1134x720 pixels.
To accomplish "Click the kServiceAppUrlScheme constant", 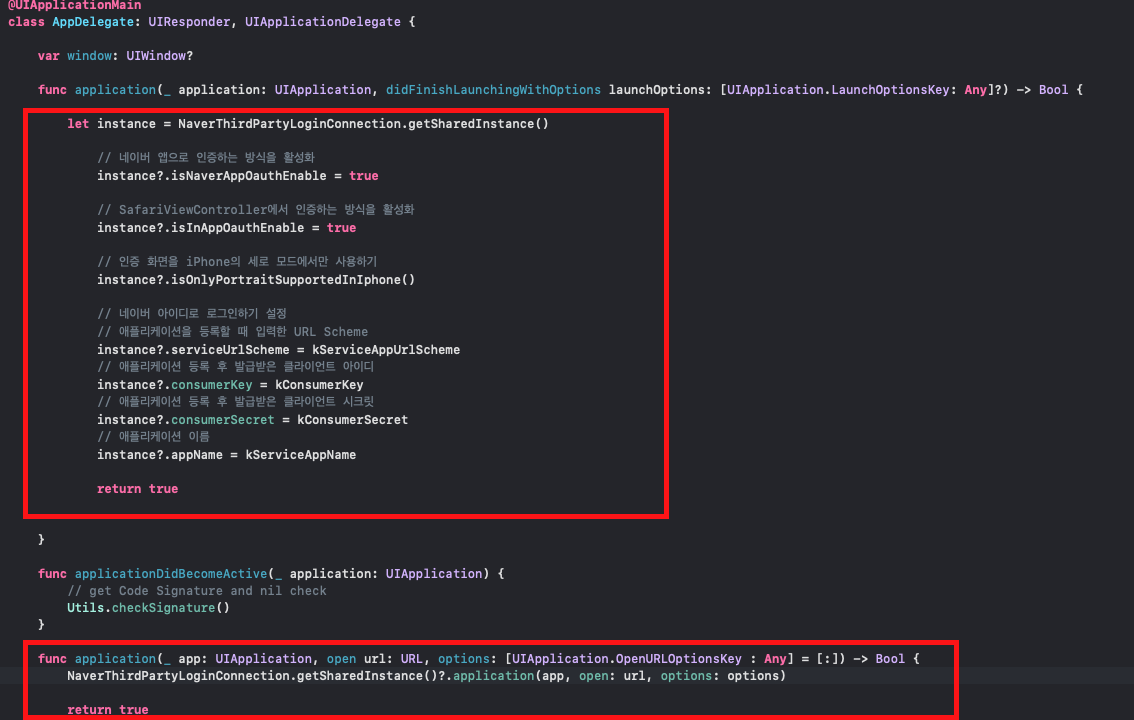I will 385,350.
